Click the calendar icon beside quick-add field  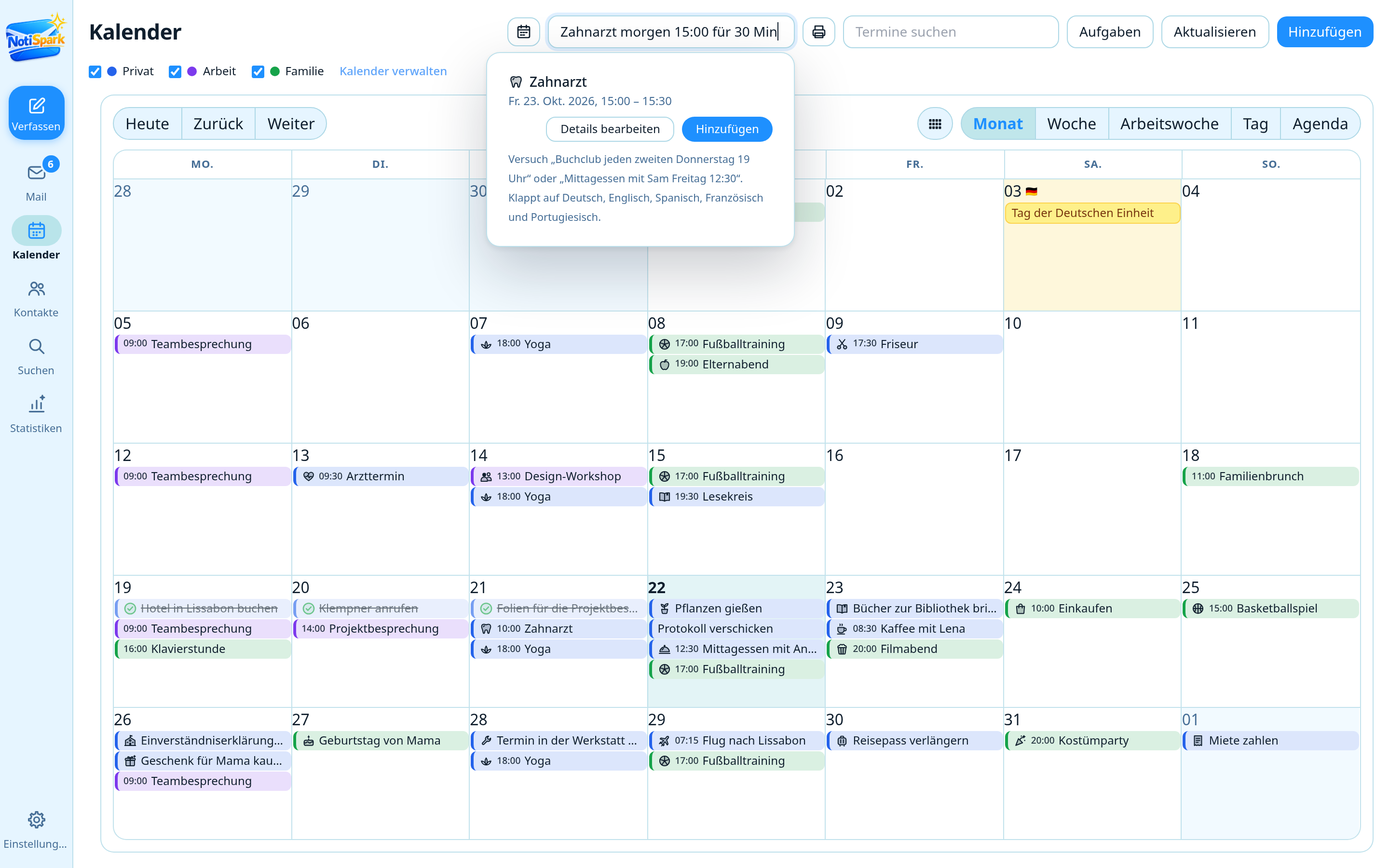(x=523, y=31)
